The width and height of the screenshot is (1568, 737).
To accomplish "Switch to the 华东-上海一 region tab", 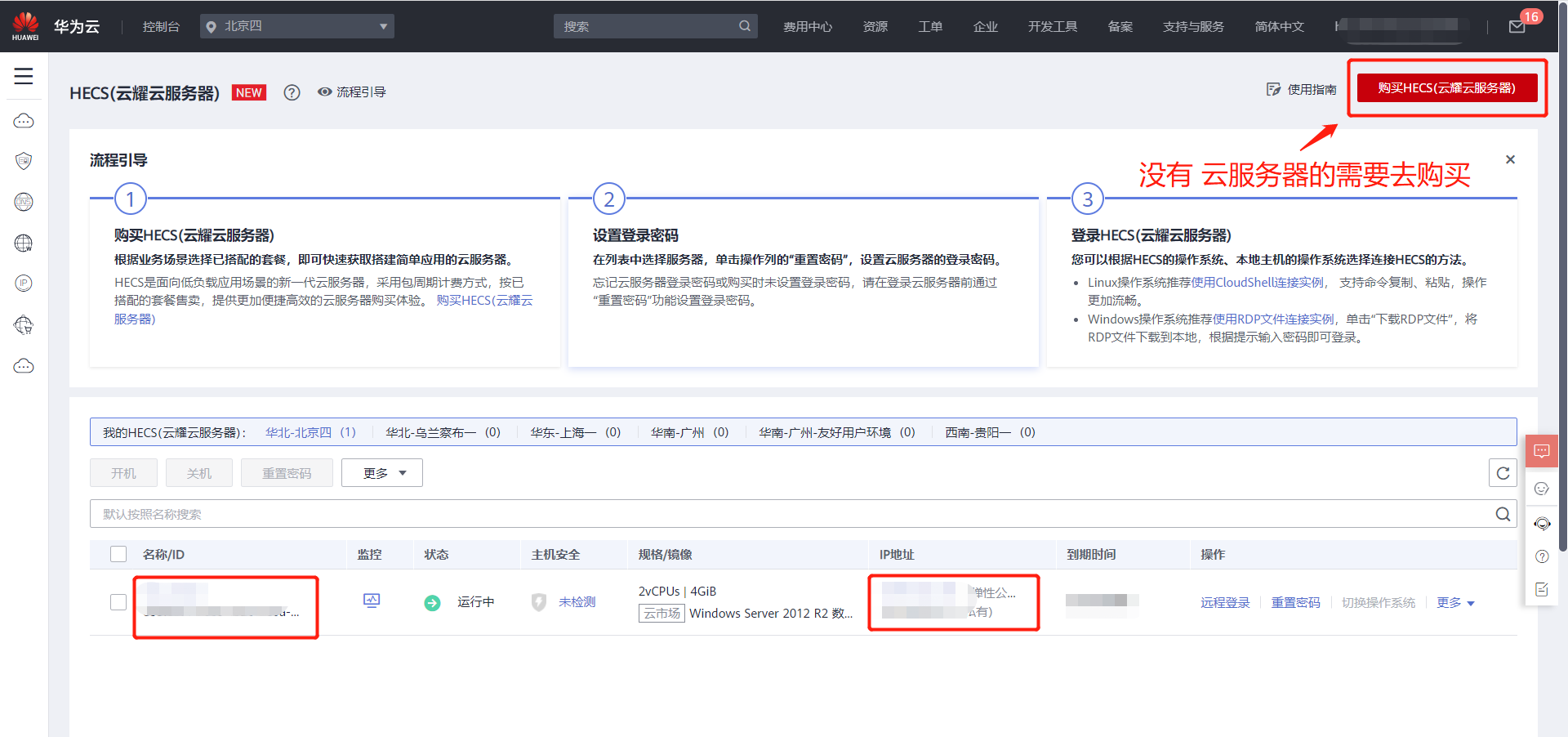I will 575,432.
